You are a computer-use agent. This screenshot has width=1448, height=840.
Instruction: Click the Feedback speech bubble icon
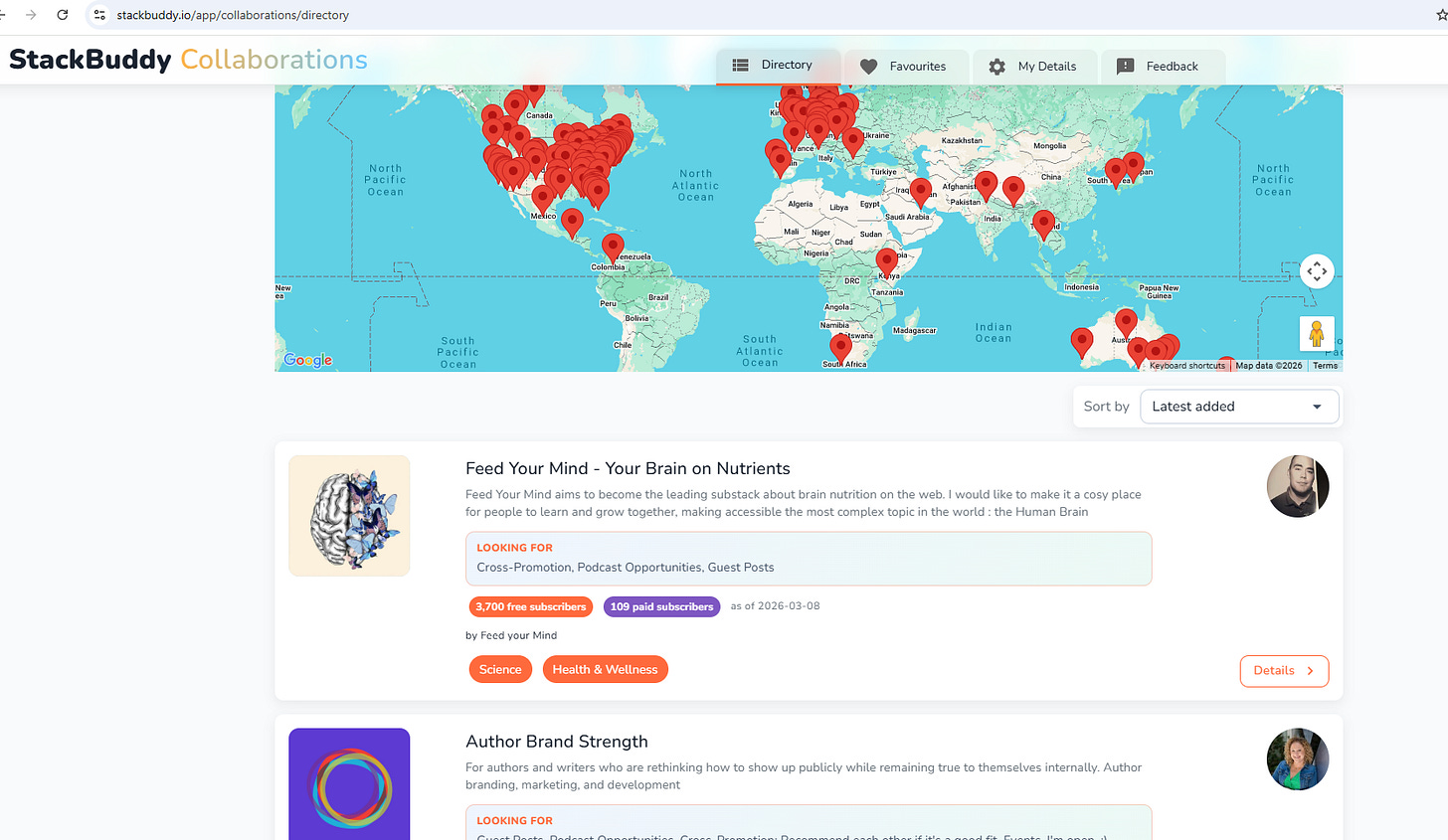tap(1125, 67)
